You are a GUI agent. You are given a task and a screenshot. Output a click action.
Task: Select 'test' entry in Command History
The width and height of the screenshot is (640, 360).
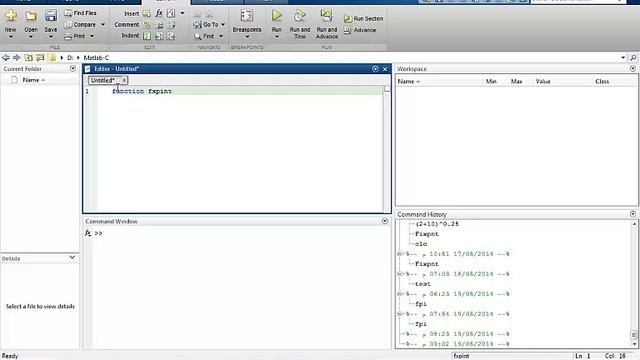[x=422, y=284]
